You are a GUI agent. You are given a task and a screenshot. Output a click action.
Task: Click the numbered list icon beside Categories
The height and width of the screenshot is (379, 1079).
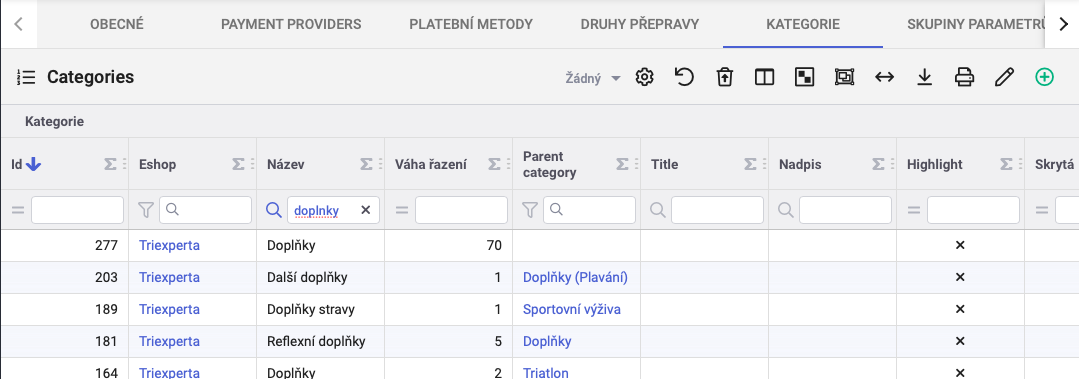pyautogui.click(x=26, y=77)
